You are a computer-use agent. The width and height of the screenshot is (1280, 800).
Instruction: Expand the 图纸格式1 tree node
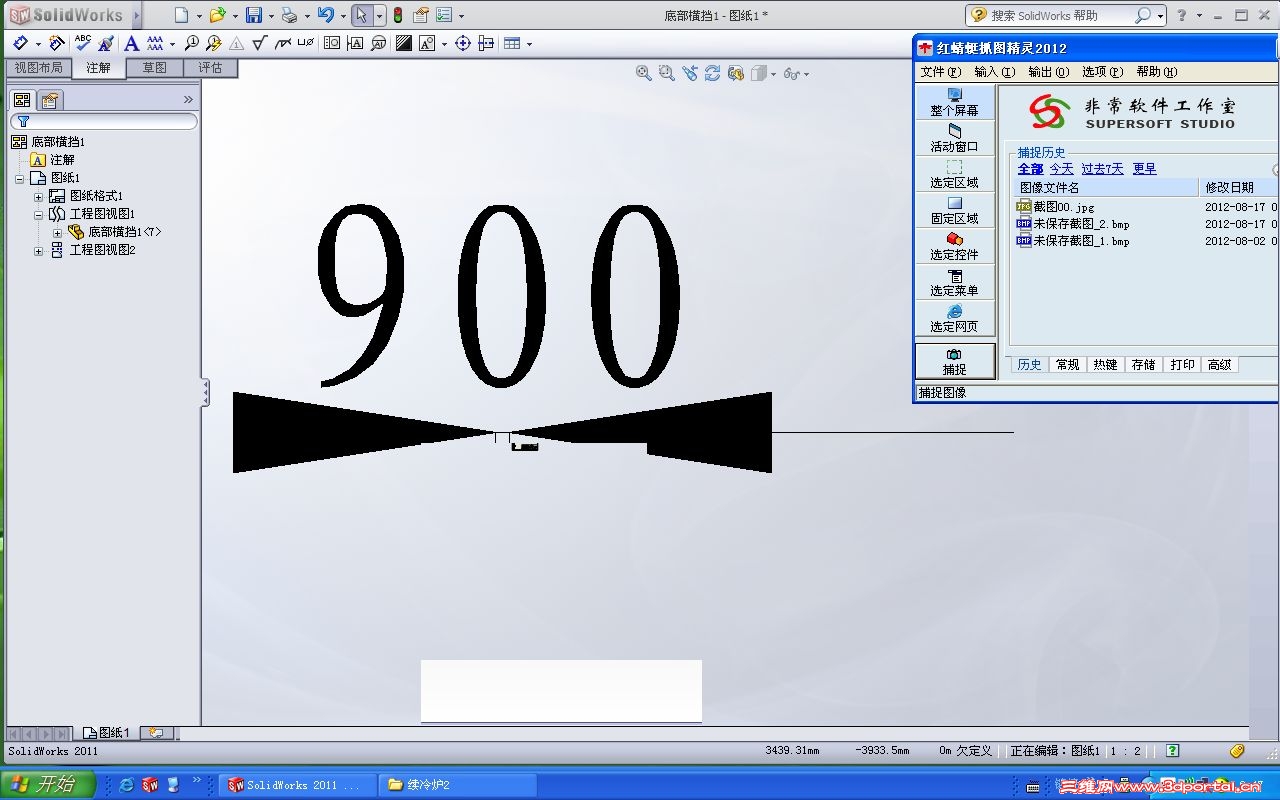tap(39, 196)
